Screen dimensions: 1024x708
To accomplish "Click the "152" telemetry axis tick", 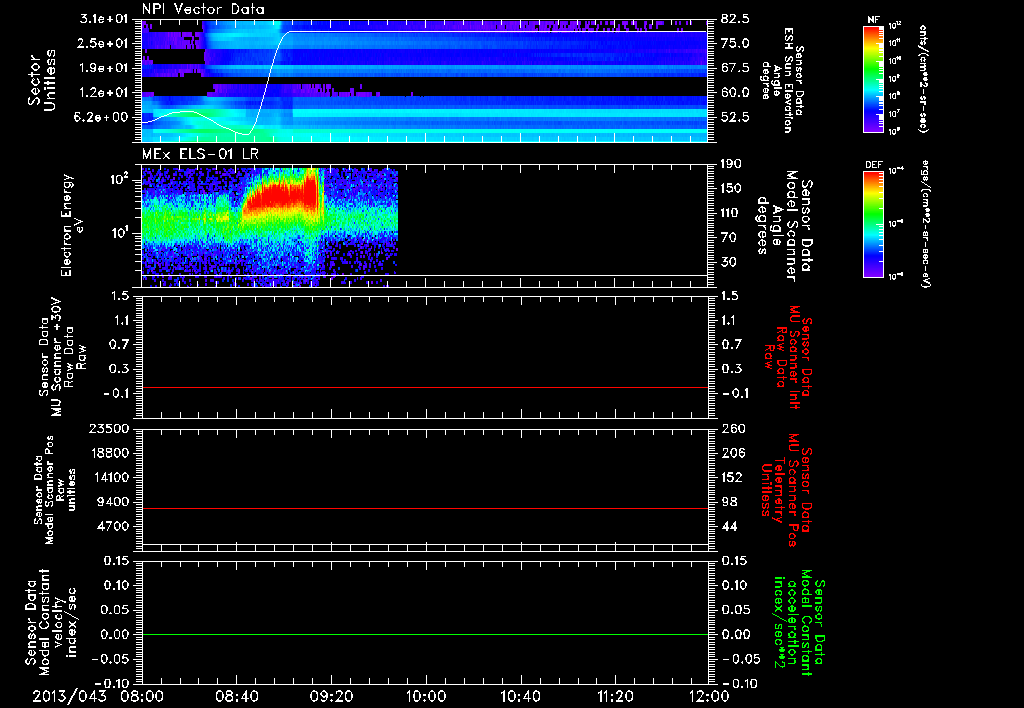I will 731,477.
